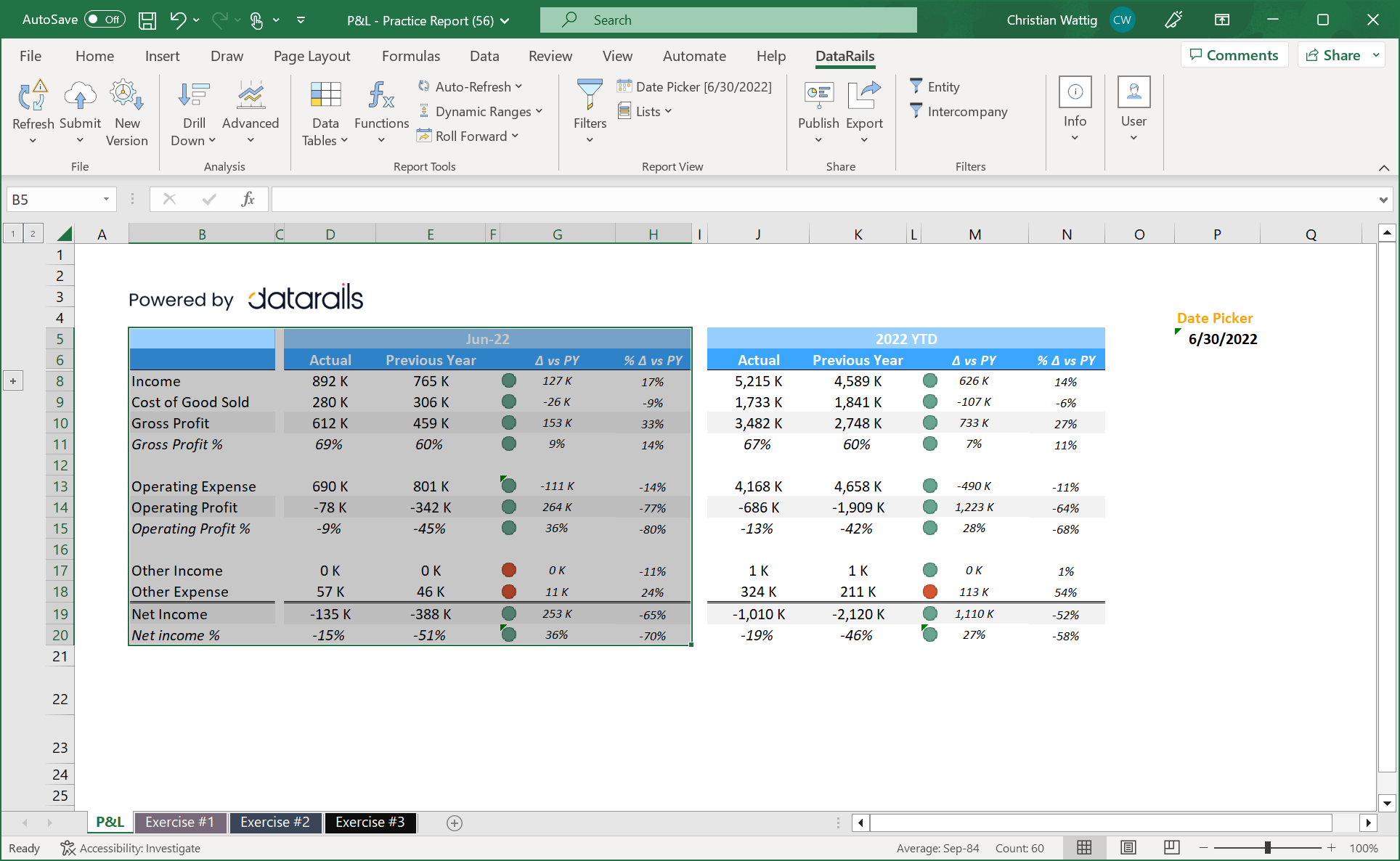The height and width of the screenshot is (861, 1400).
Task: Click the Touch/Mouse mode icon
Action: point(256,20)
